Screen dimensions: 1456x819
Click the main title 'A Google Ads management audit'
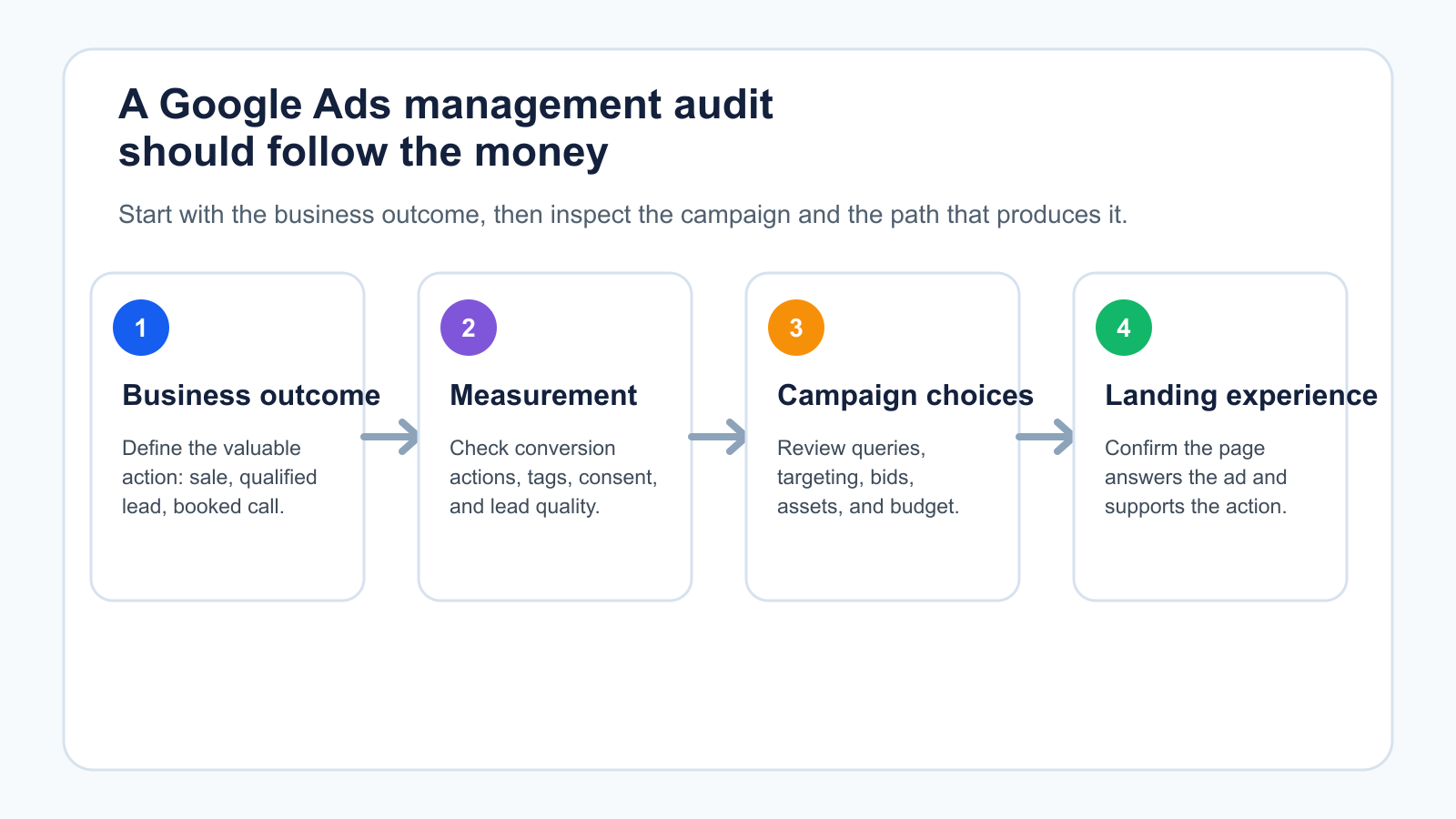pos(446,105)
